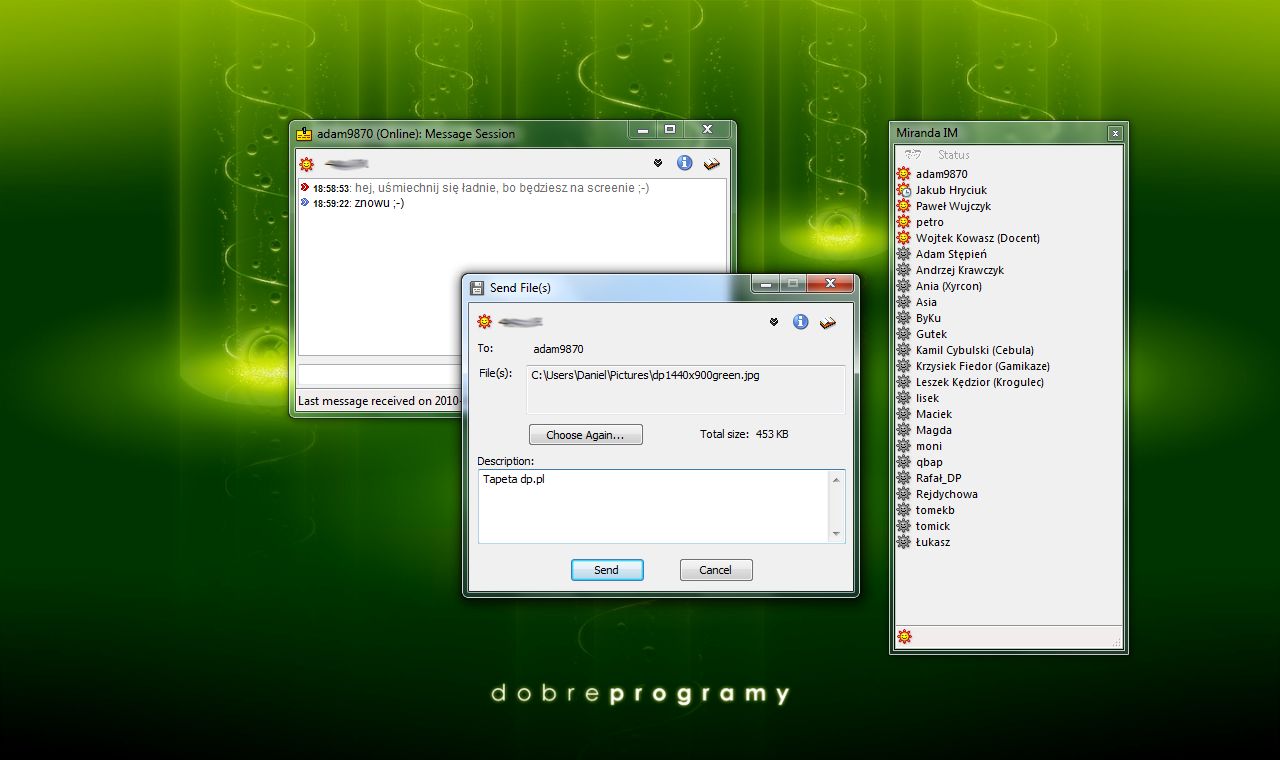Click the Description scrollbar up arrow
The width and height of the screenshot is (1280, 760).
click(837, 480)
